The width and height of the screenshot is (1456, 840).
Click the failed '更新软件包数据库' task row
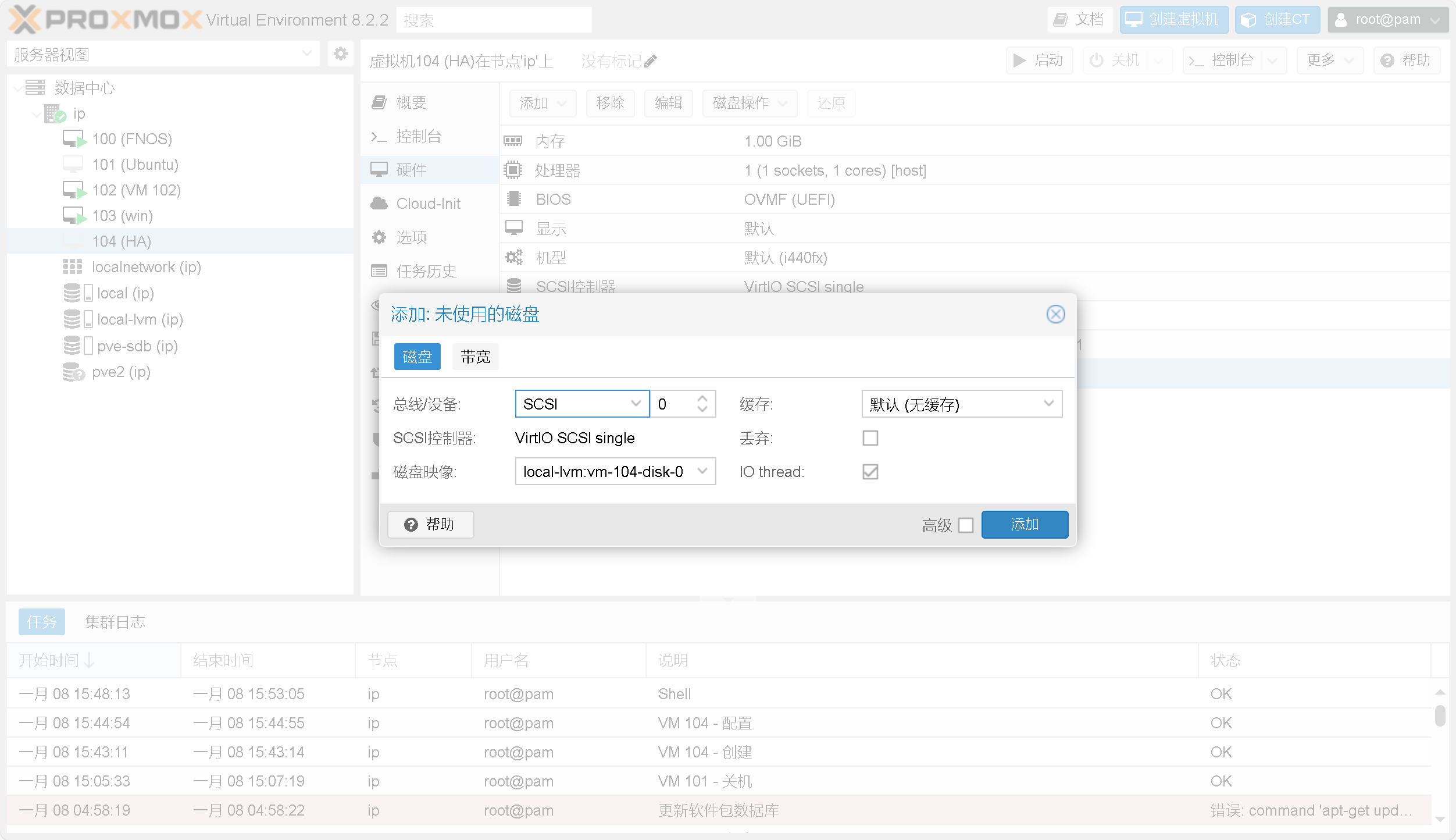tap(719, 810)
